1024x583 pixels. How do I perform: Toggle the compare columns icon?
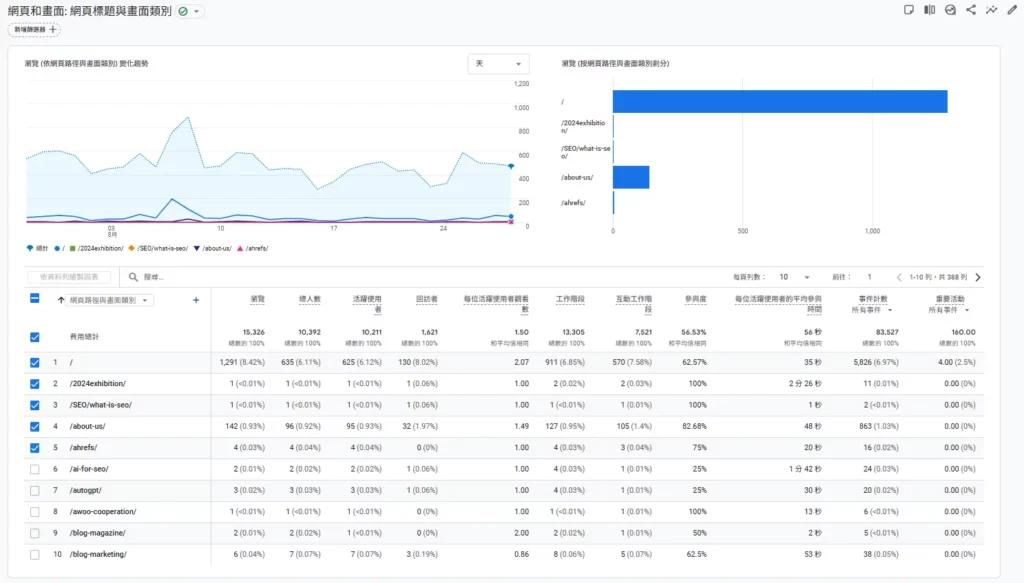[929, 10]
